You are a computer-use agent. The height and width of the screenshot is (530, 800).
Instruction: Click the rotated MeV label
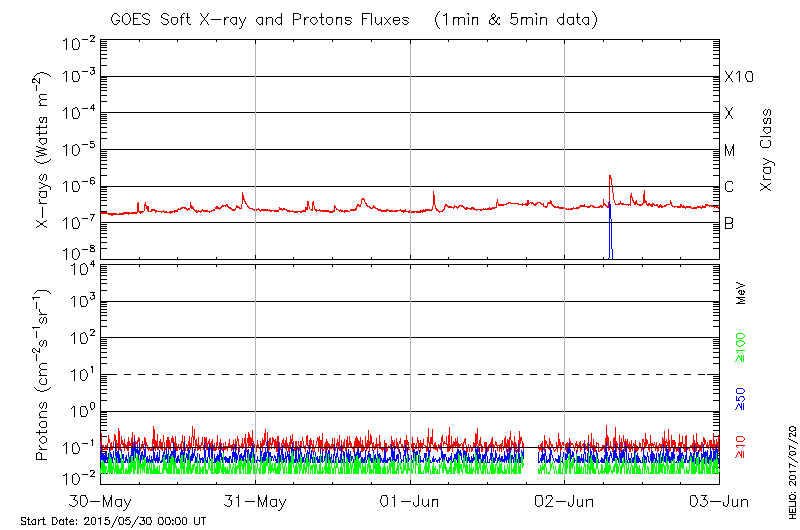[x=741, y=293]
